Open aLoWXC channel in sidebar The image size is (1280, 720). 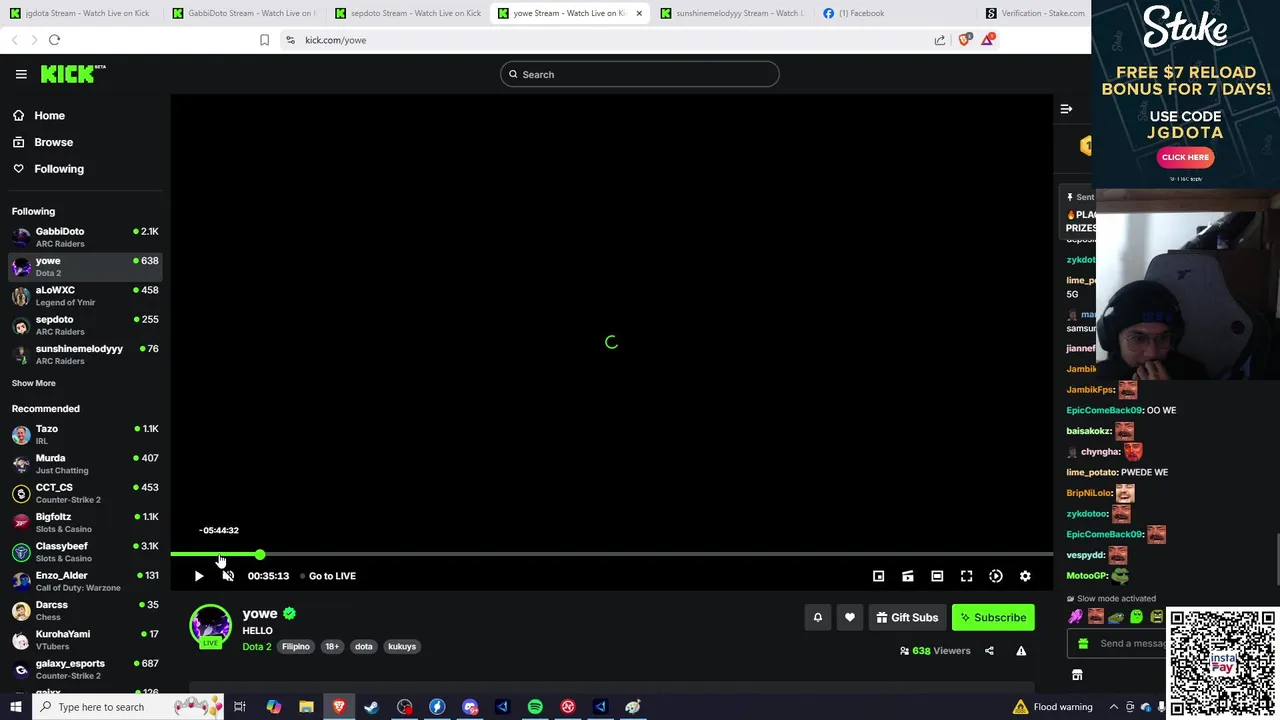pos(85,296)
